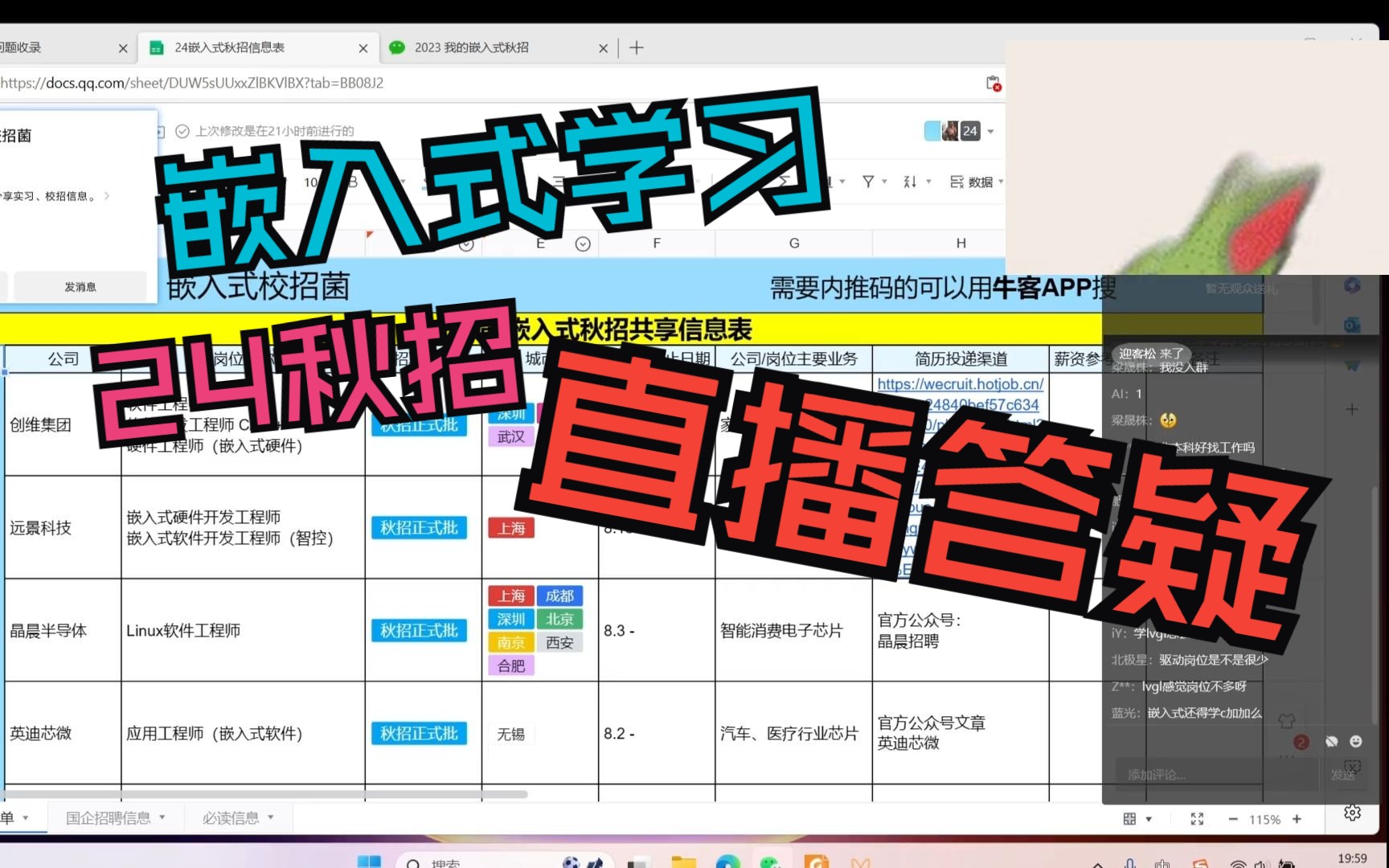Open column E filter dropdown
Screen dimensions: 1389x868
[x=584, y=244]
